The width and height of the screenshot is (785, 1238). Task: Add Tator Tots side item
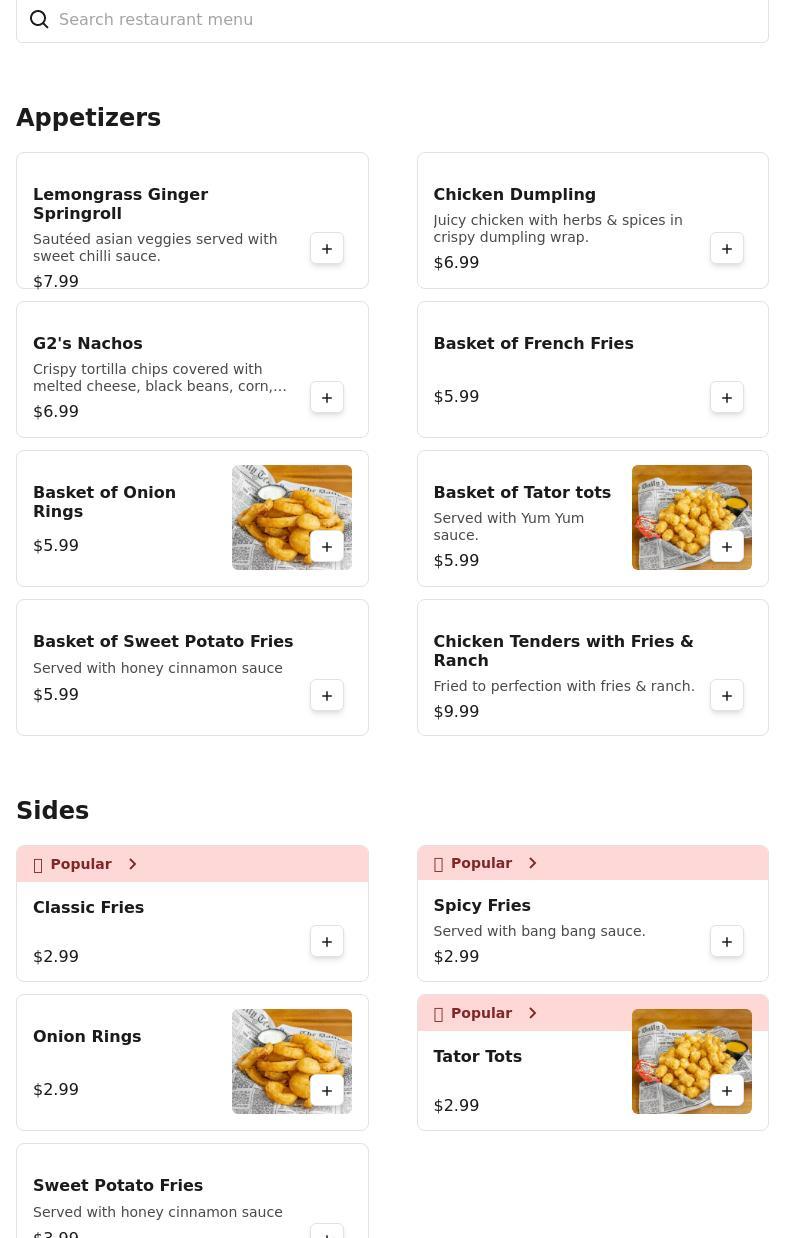[727, 1091]
